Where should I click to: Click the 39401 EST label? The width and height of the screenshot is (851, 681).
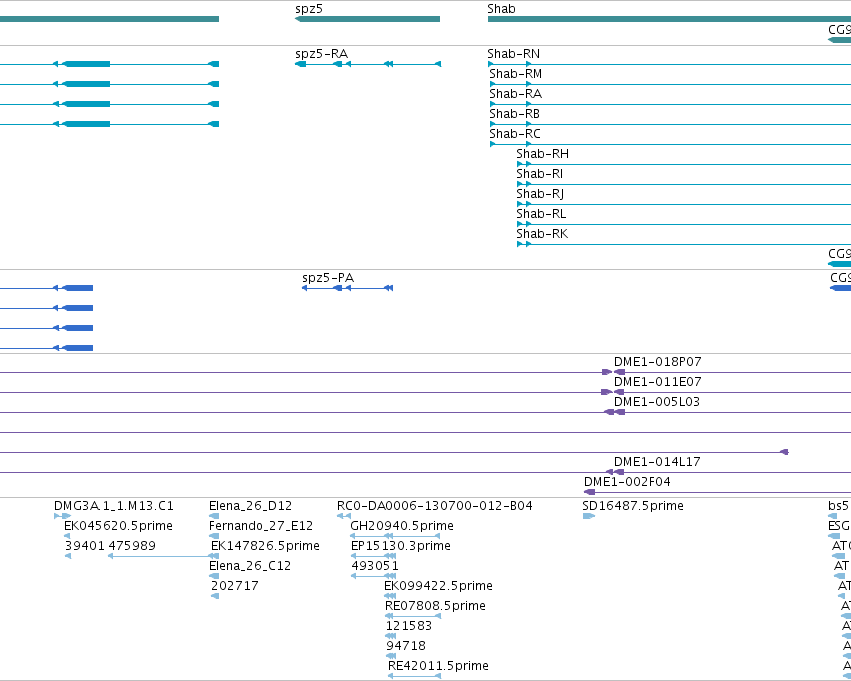pos(85,546)
